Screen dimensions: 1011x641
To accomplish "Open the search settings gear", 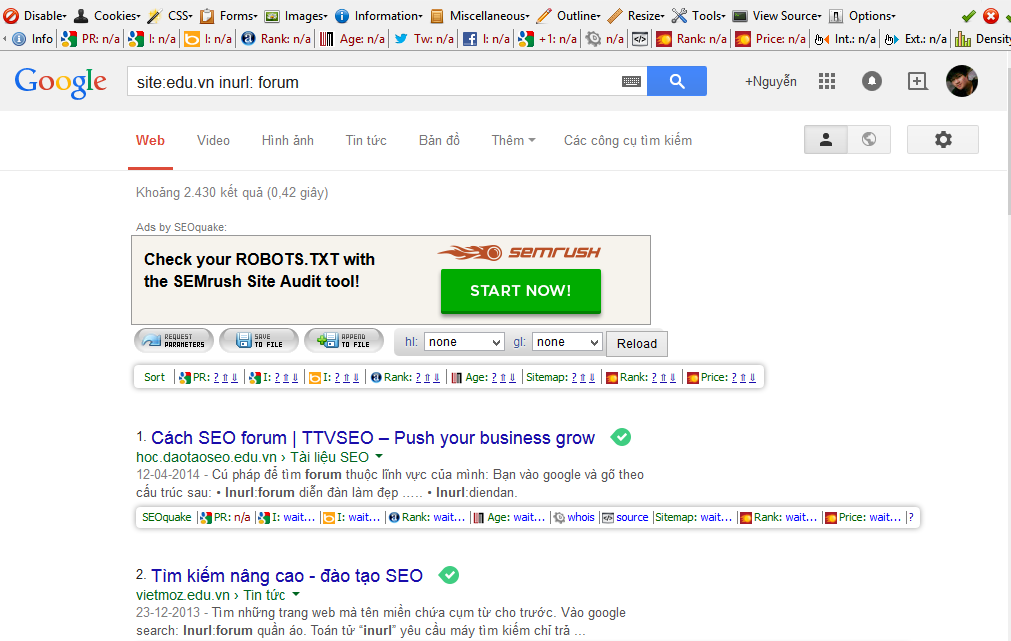I will point(943,139).
